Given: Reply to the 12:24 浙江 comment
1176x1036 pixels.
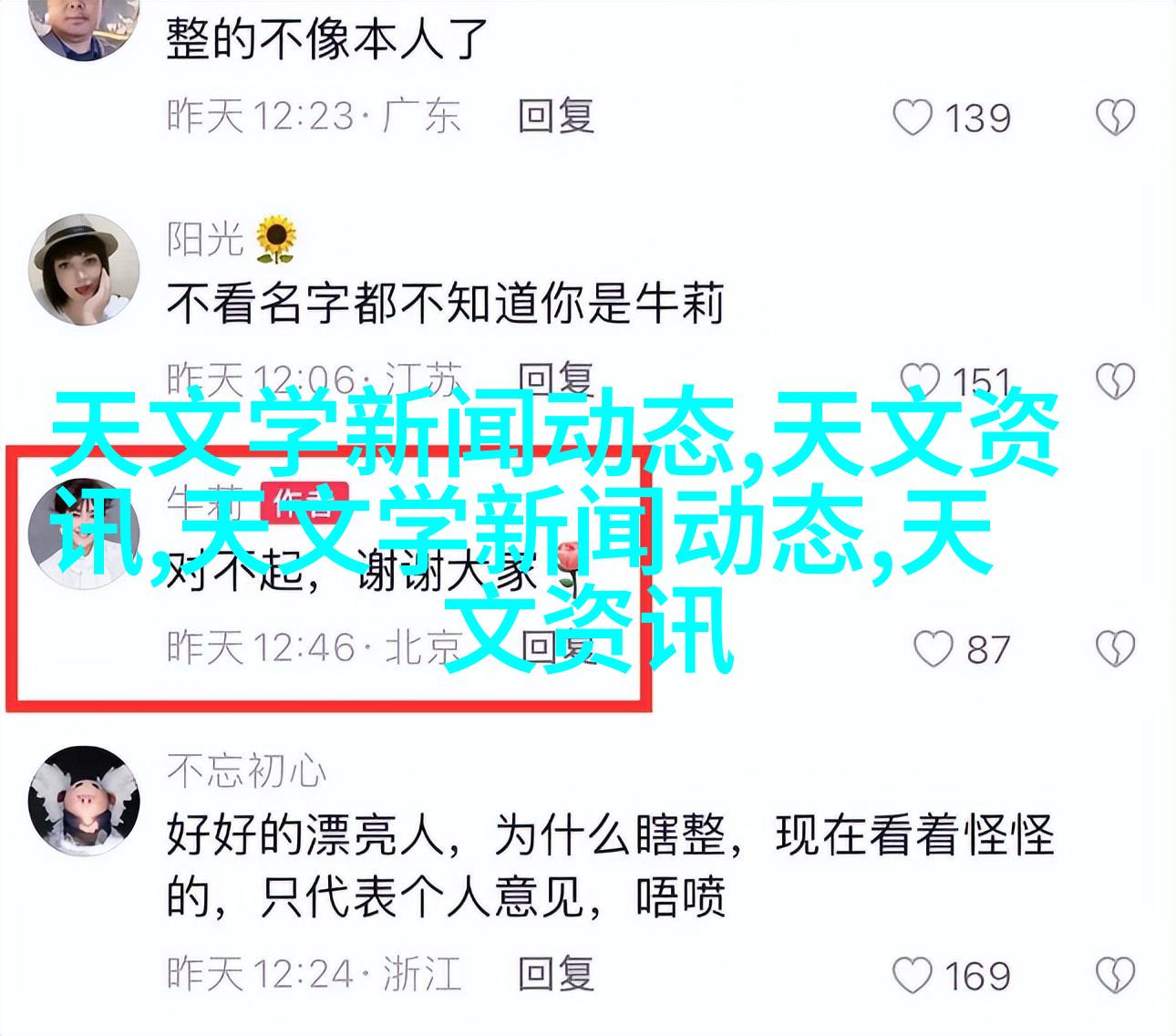Looking at the screenshot, I should 556,974.
